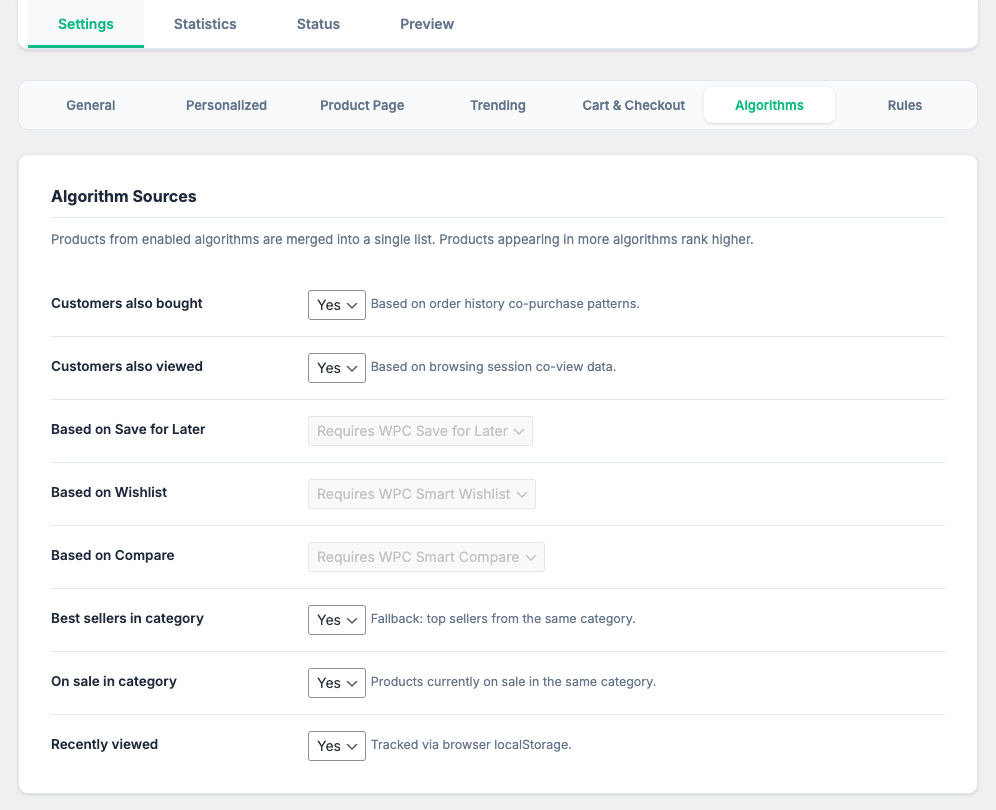
Task: Open Recently viewed dropdown
Action: point(337,746)
